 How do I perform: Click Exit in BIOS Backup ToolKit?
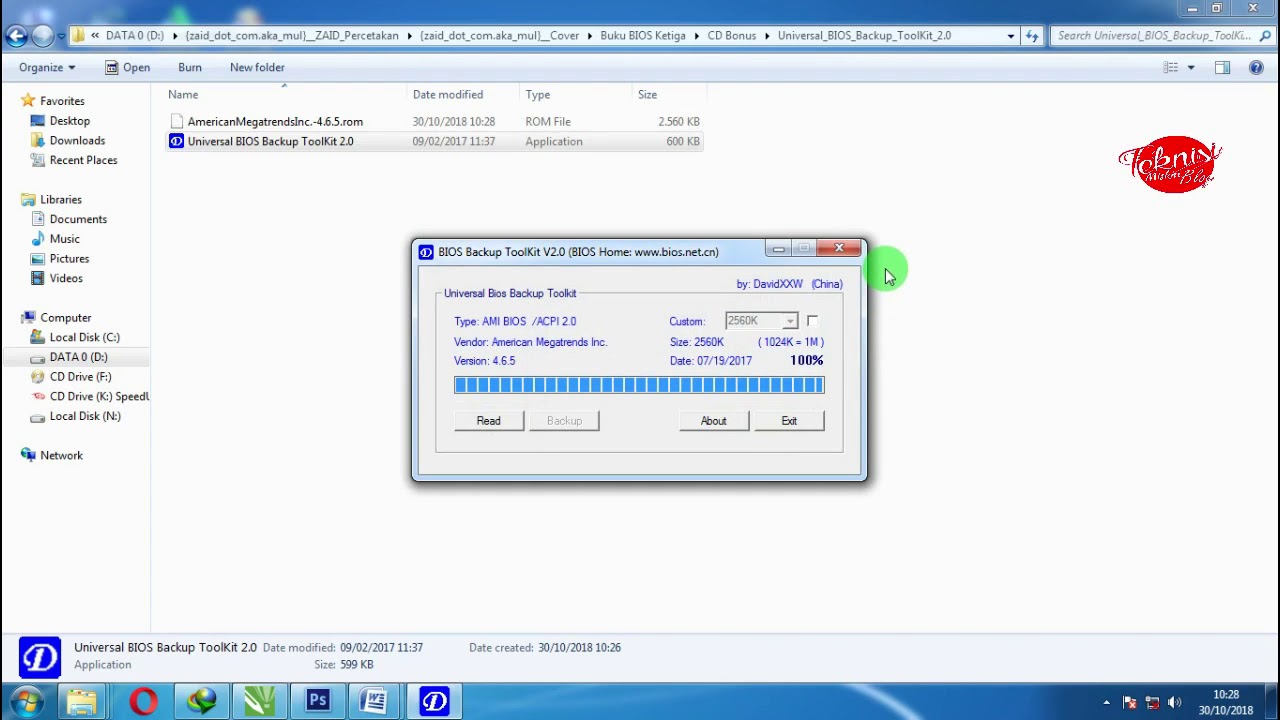pyautogui.click(x=789, y=421)
